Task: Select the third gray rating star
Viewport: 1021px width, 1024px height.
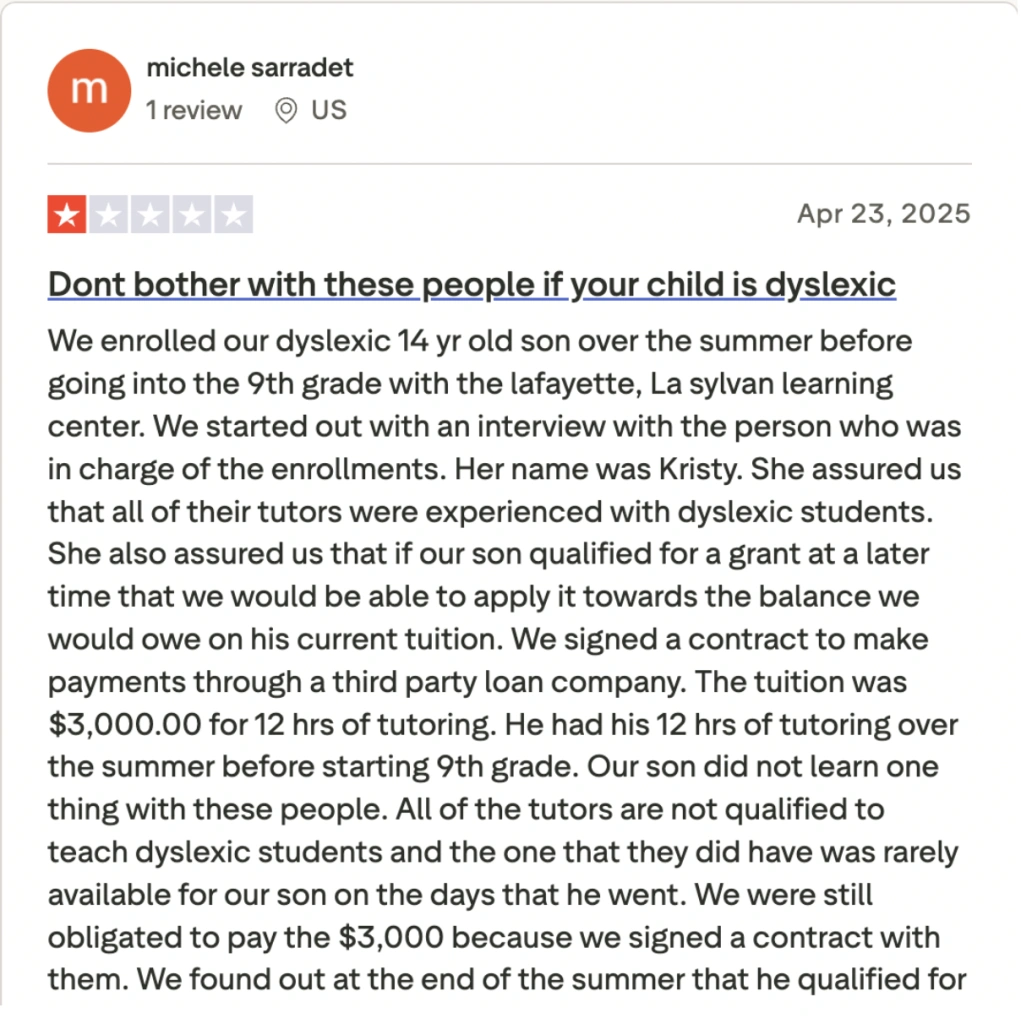Action: point(150,215)
